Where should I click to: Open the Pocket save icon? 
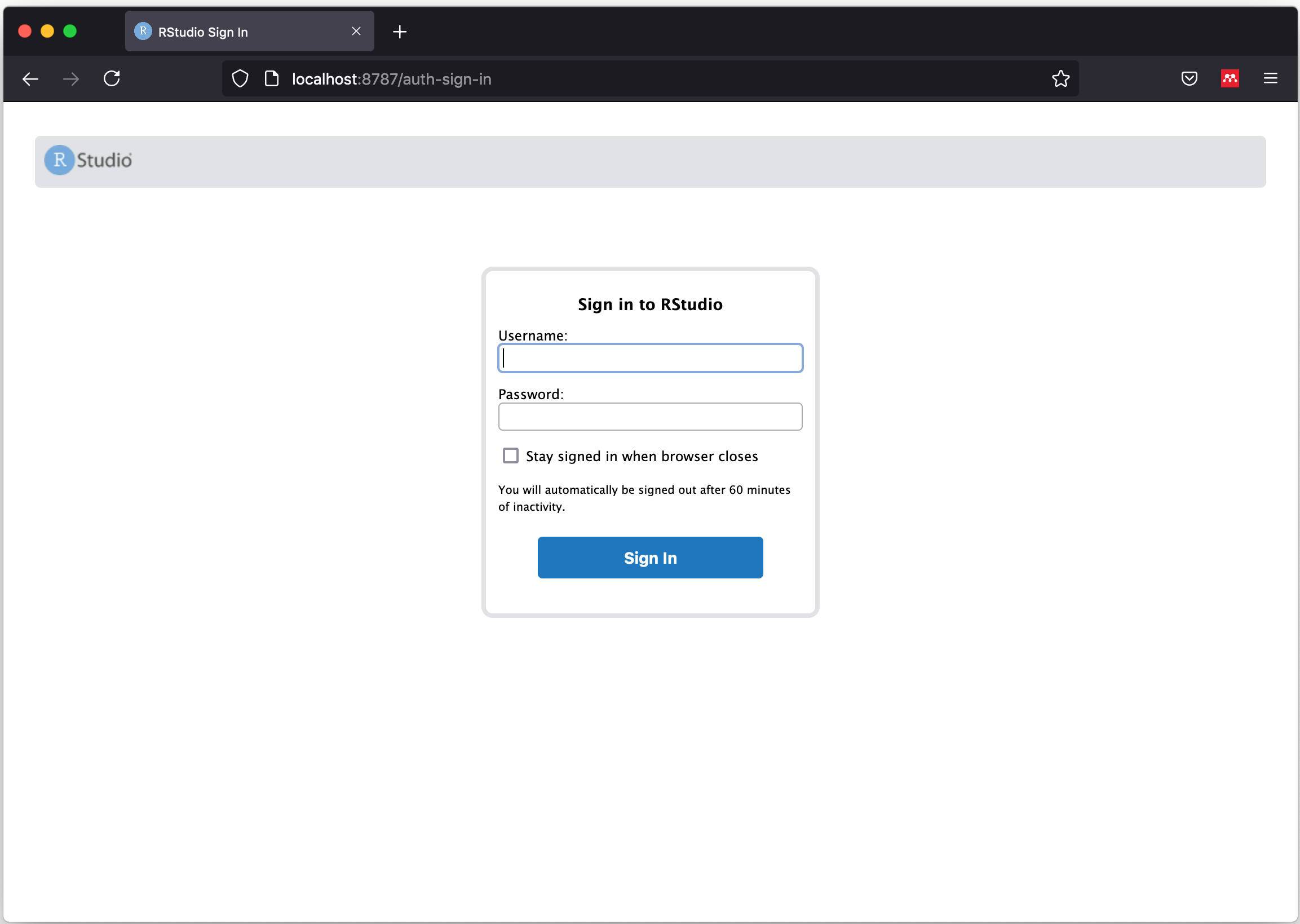pos(1189,78)
